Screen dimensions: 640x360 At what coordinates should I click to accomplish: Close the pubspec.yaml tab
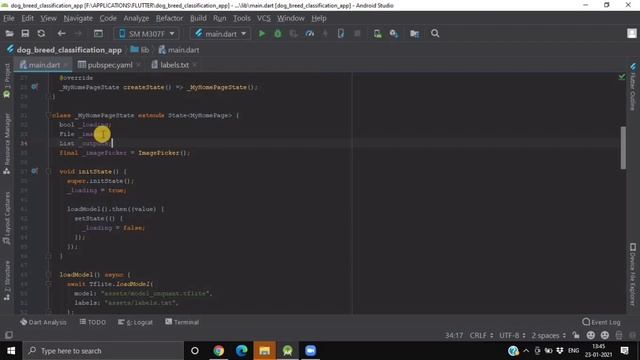point(139,65)
